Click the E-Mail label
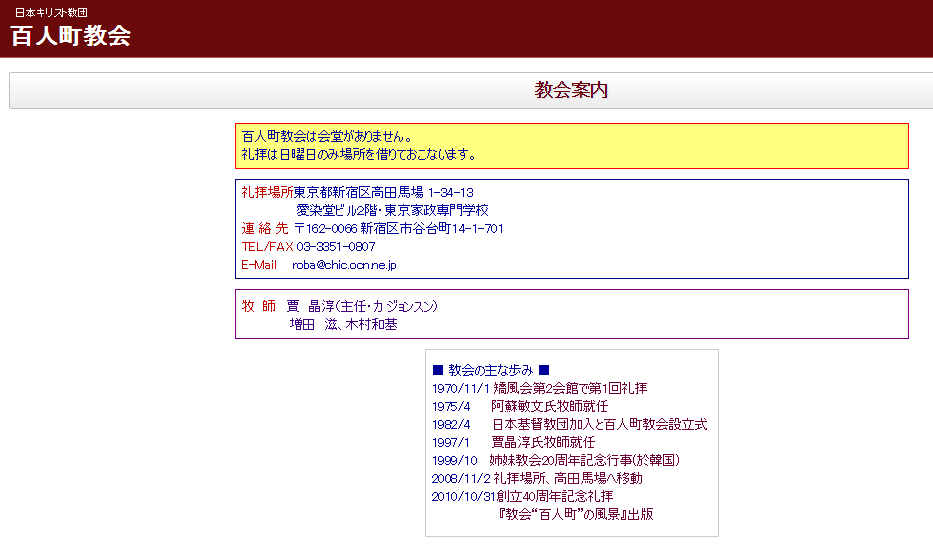 pos(259,265)
